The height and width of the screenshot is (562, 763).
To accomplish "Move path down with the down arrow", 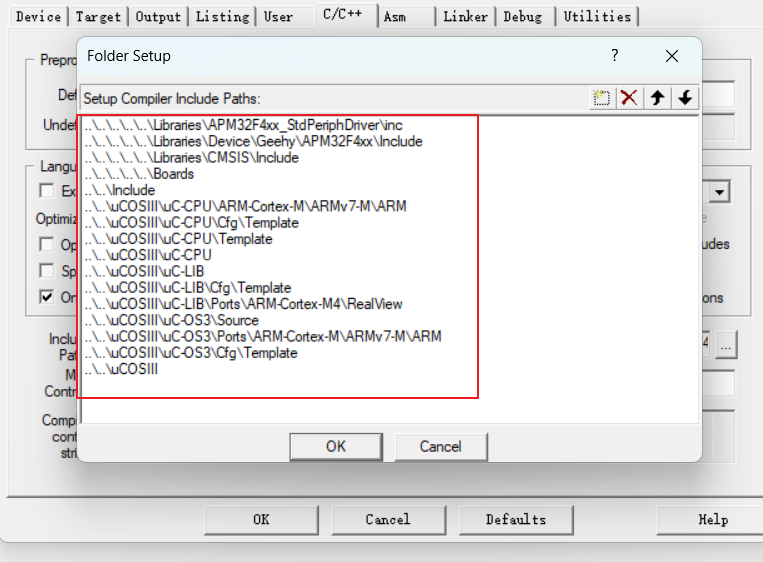I will click(x=685, y=98).
